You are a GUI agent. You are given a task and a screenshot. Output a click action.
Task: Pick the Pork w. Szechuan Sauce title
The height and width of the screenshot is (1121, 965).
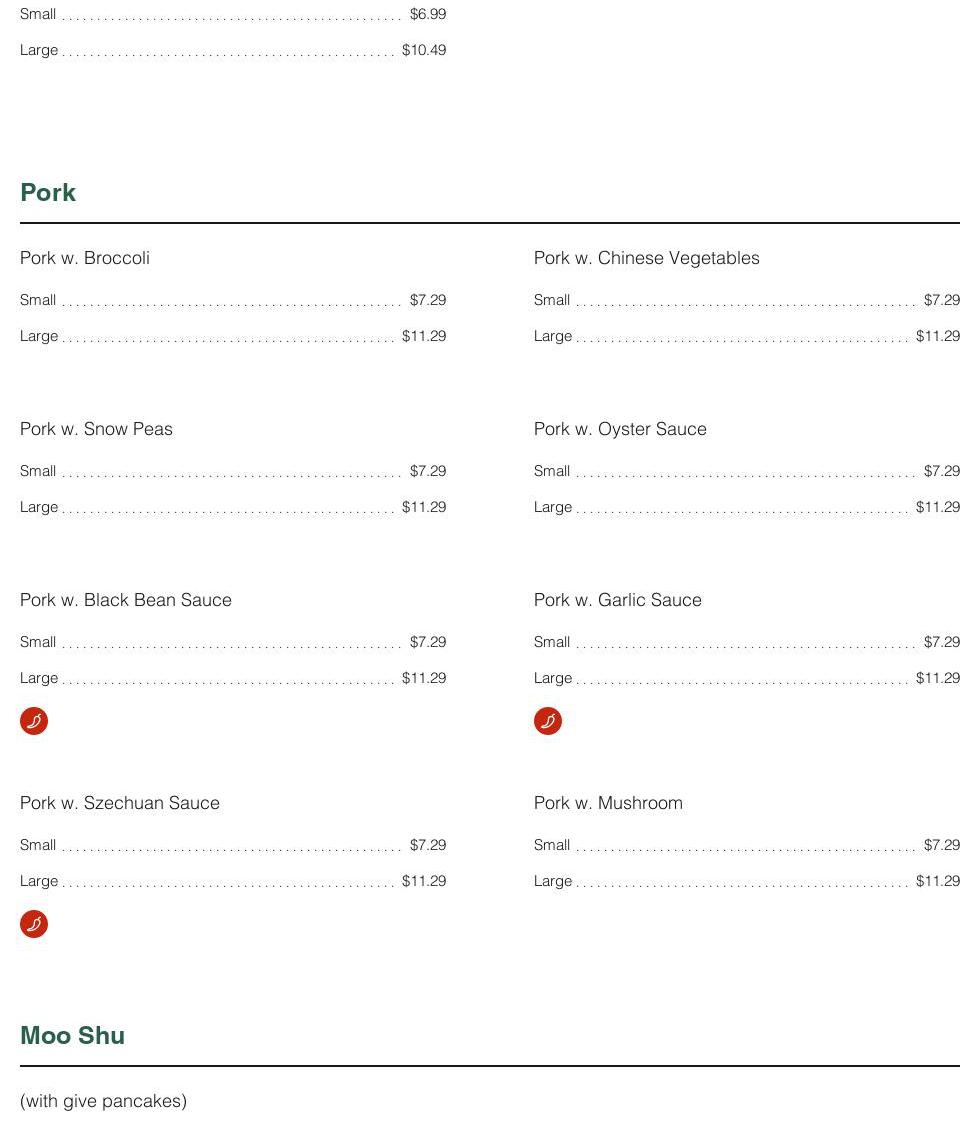(x=120, y=803)
